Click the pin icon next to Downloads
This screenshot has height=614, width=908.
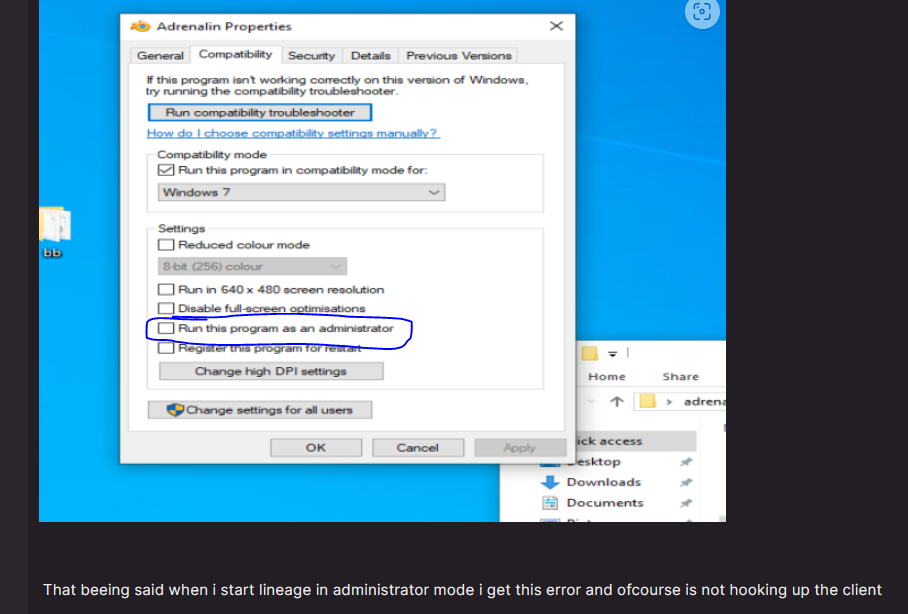(686, 483)
